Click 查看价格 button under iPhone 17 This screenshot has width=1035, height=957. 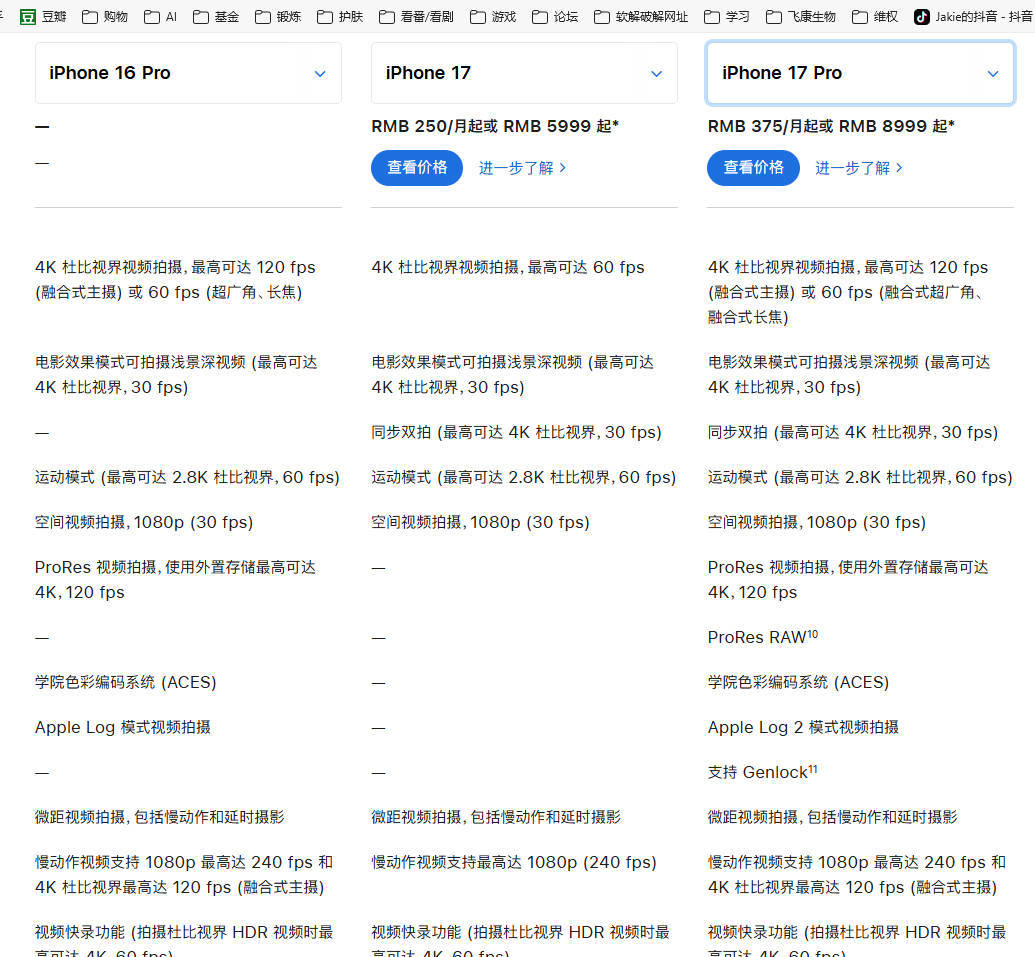(417, 168)
